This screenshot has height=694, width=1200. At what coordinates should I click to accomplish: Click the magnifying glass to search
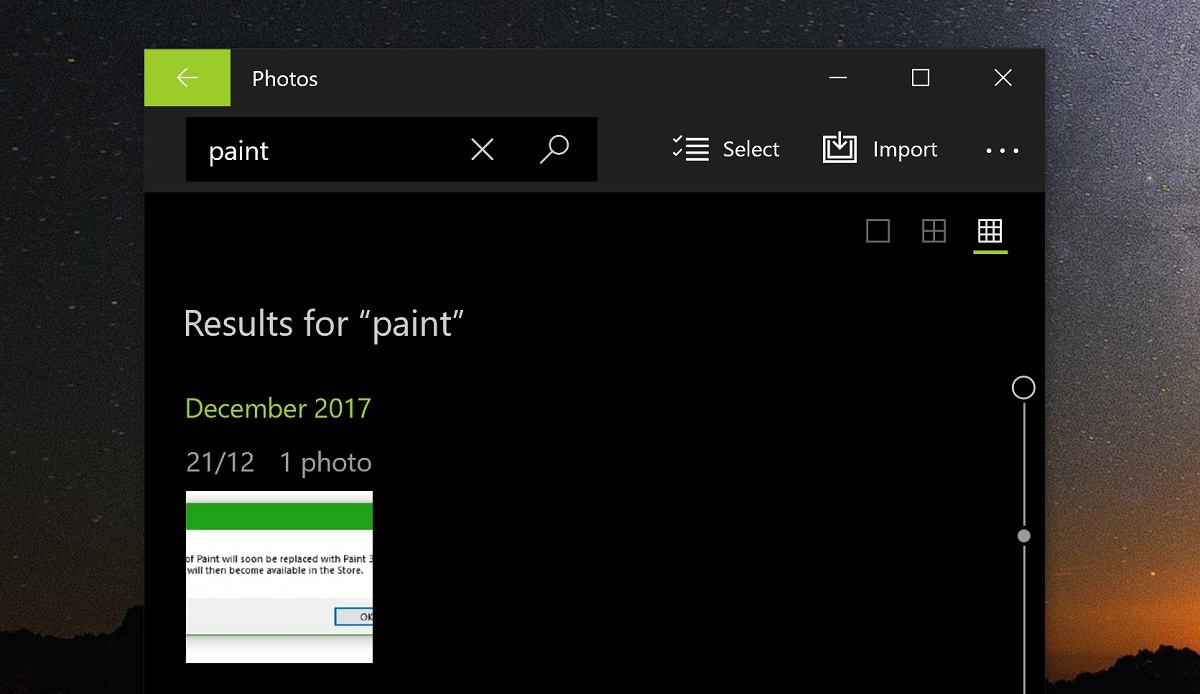click(x=555, y=149)
